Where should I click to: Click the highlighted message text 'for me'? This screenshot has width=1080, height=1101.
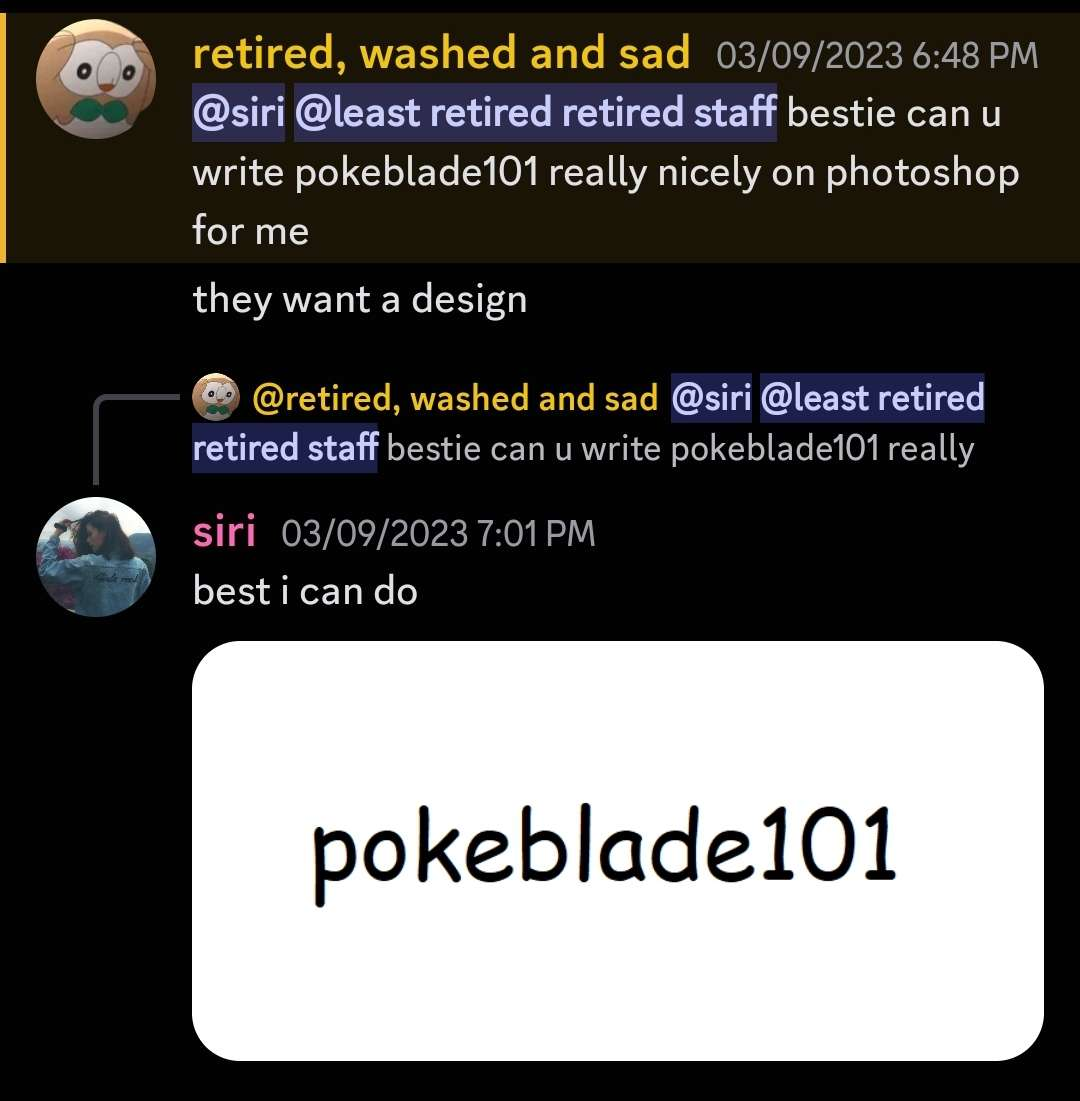coord(250,230)
